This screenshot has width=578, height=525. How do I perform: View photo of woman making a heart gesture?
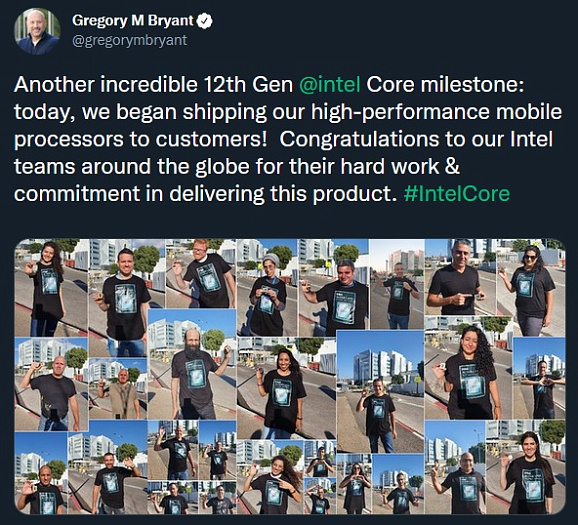pos(354,484)
